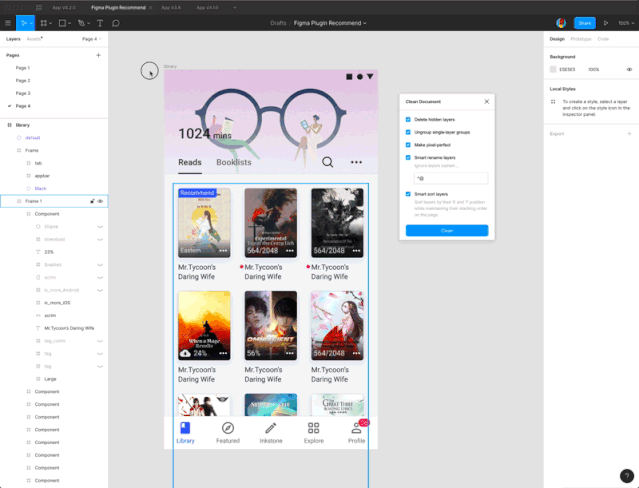Image resolution: width=639 pixels, height=488 pixels.
Task: Uncheck Smart rename layers
Action: pos(408,157)
